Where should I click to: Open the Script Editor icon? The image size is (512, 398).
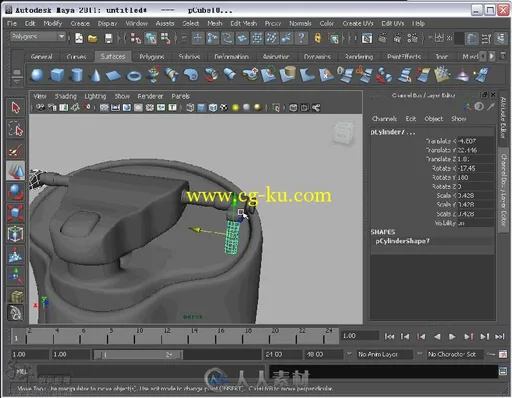click(503, 371)
